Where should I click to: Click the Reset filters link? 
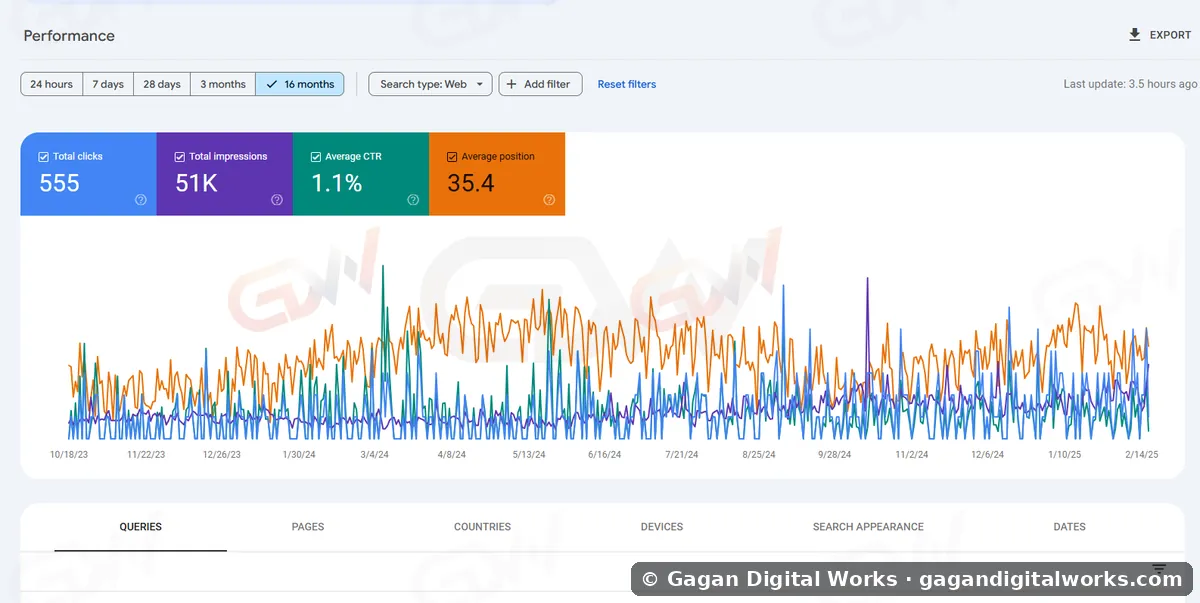pos(627,84)
